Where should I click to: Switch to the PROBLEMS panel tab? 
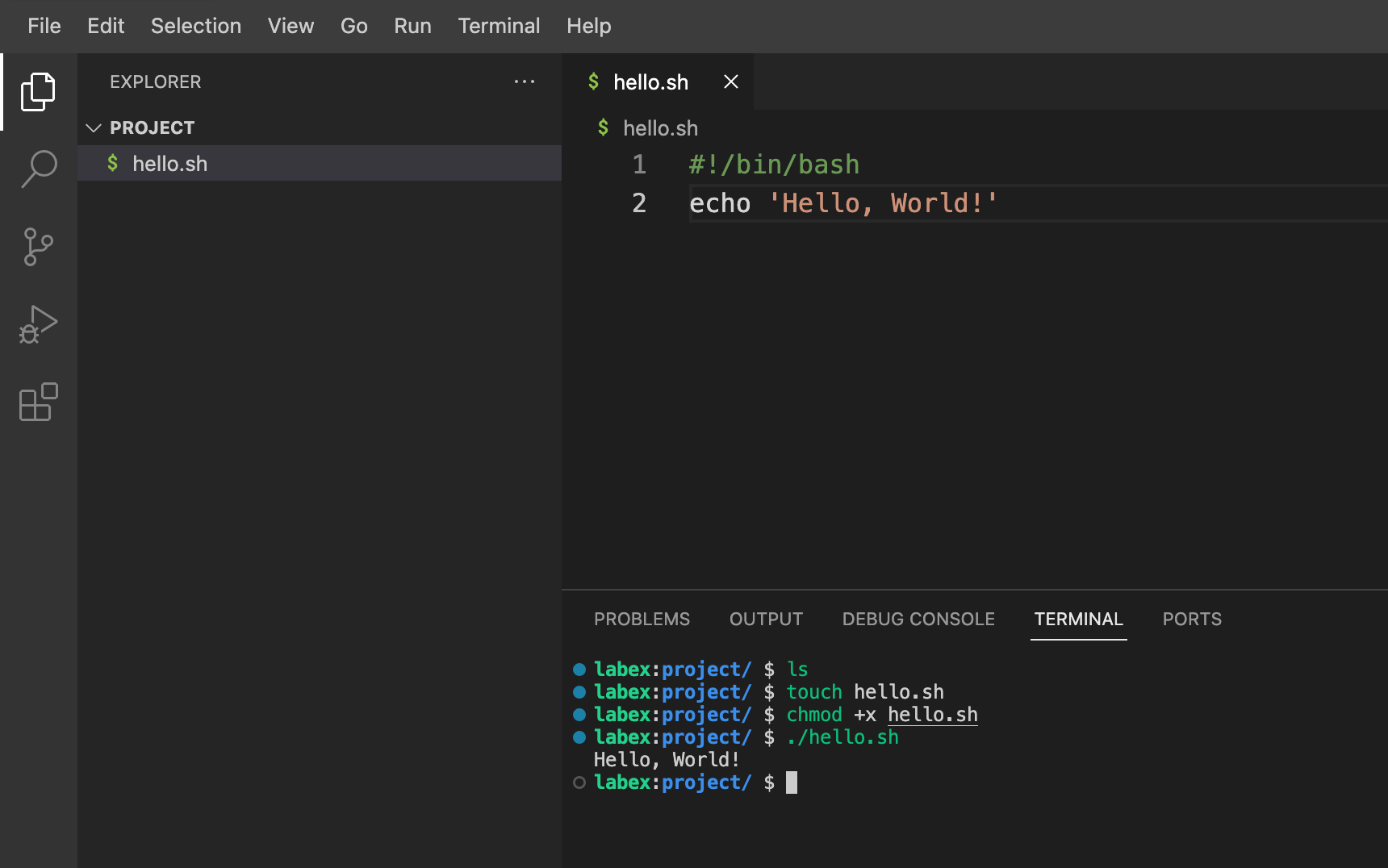[642, 619]
